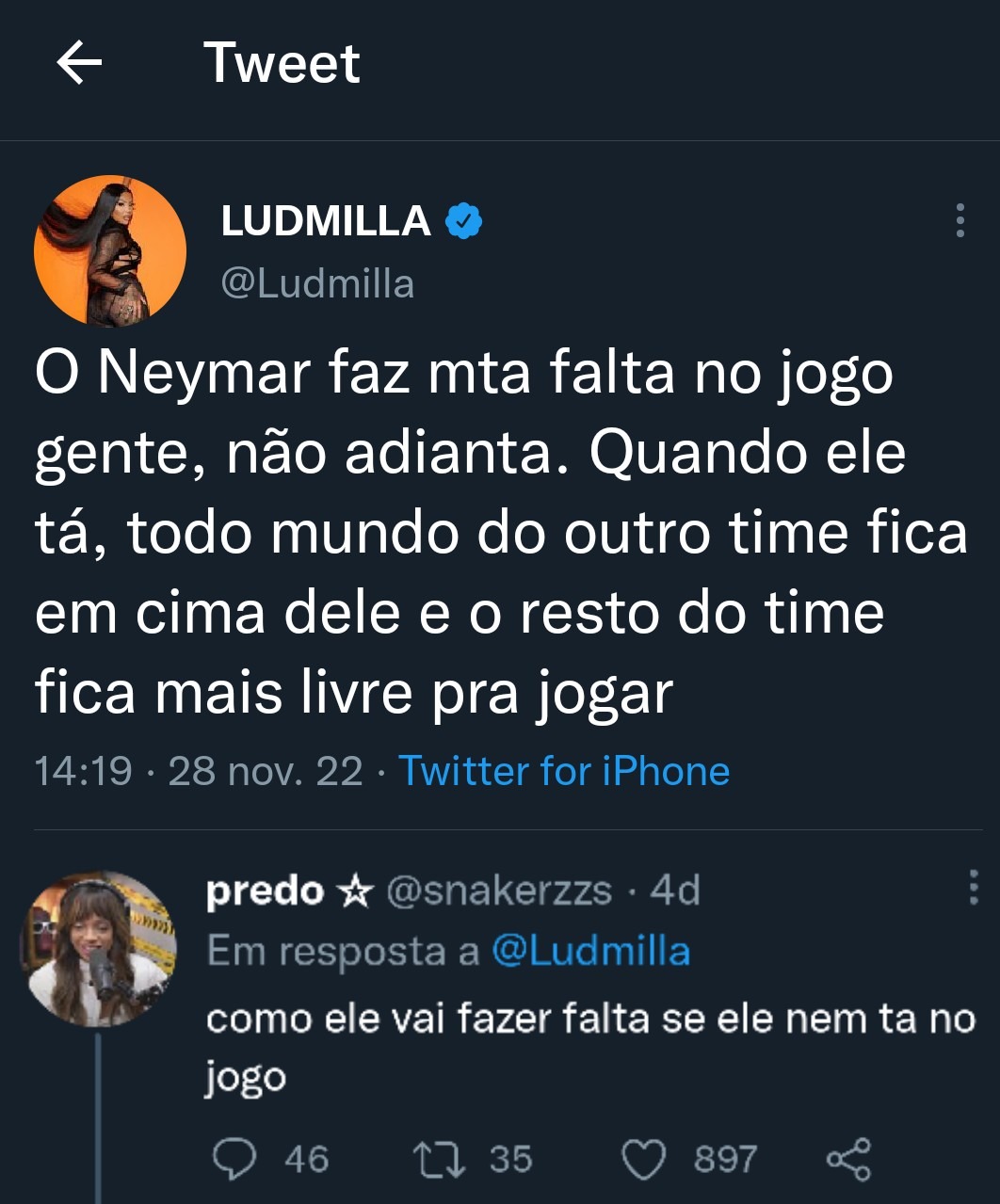Like predo's reply with the heart

tap(645, 1159)
